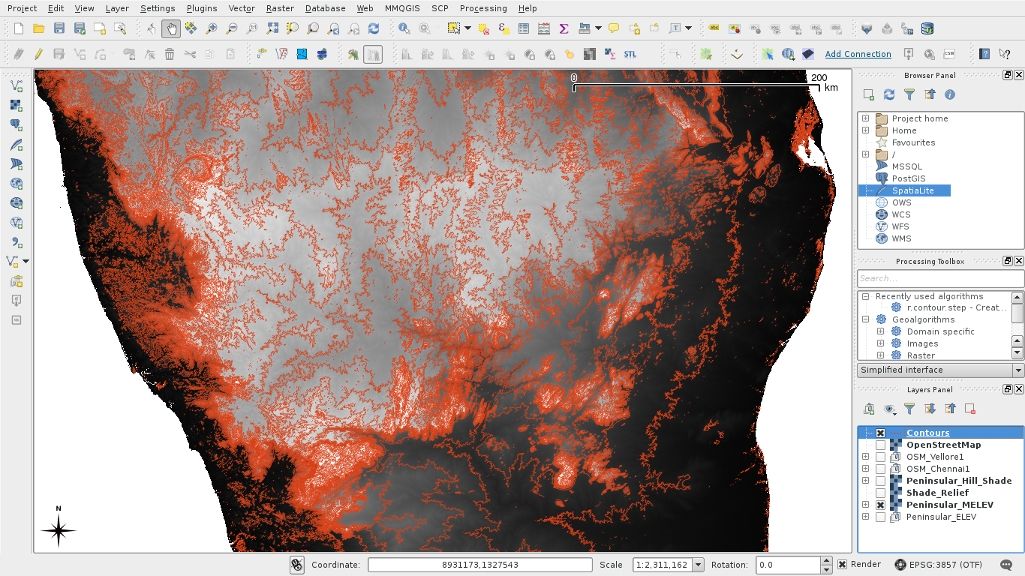Open the Raster menu
The width and height of the screenshot is (1025, 576).
tap(279, 8)
